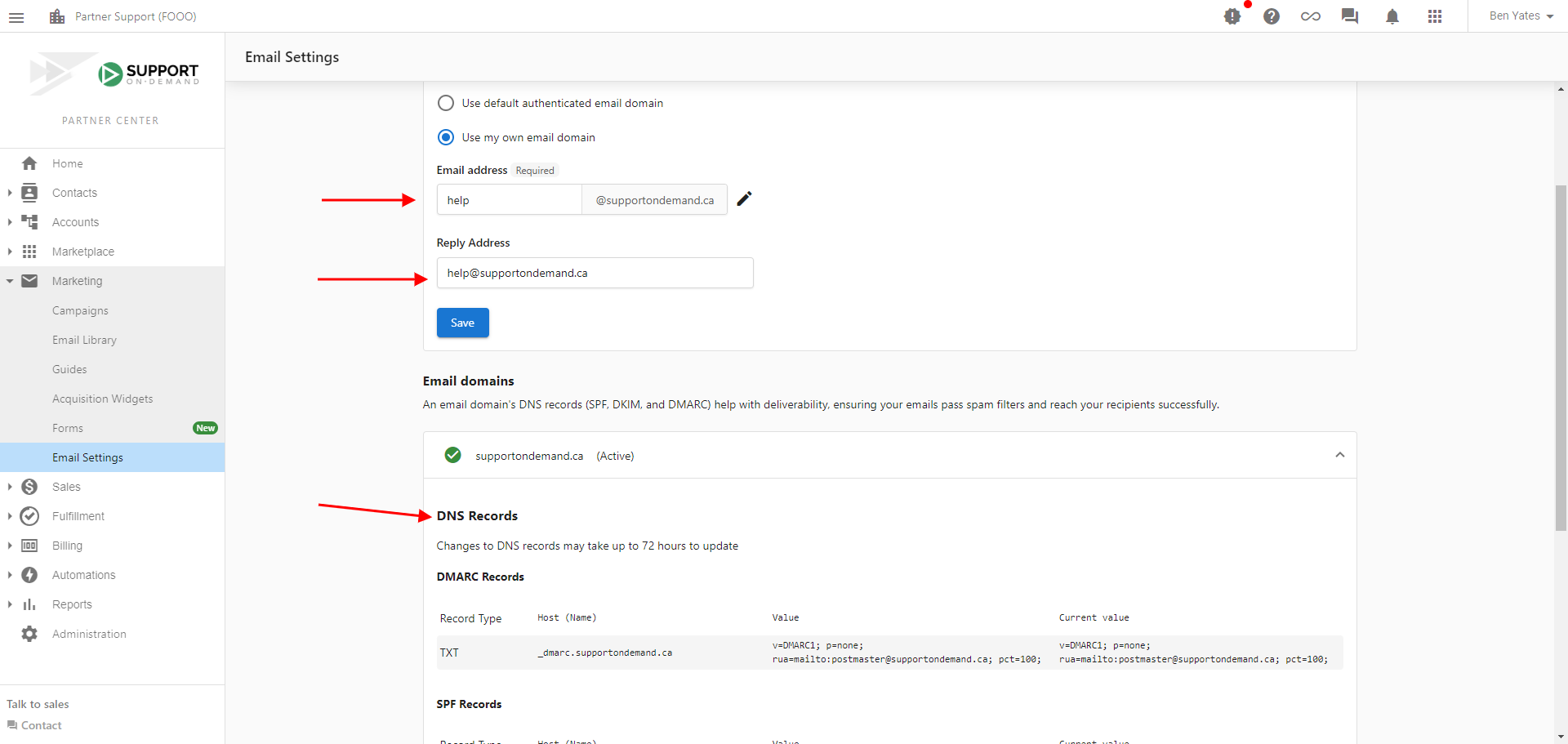Image resolution: width=1568 pixels, height=744 pixels.
Task: Click the Accounts hierarchy icon
Action: 29,222
